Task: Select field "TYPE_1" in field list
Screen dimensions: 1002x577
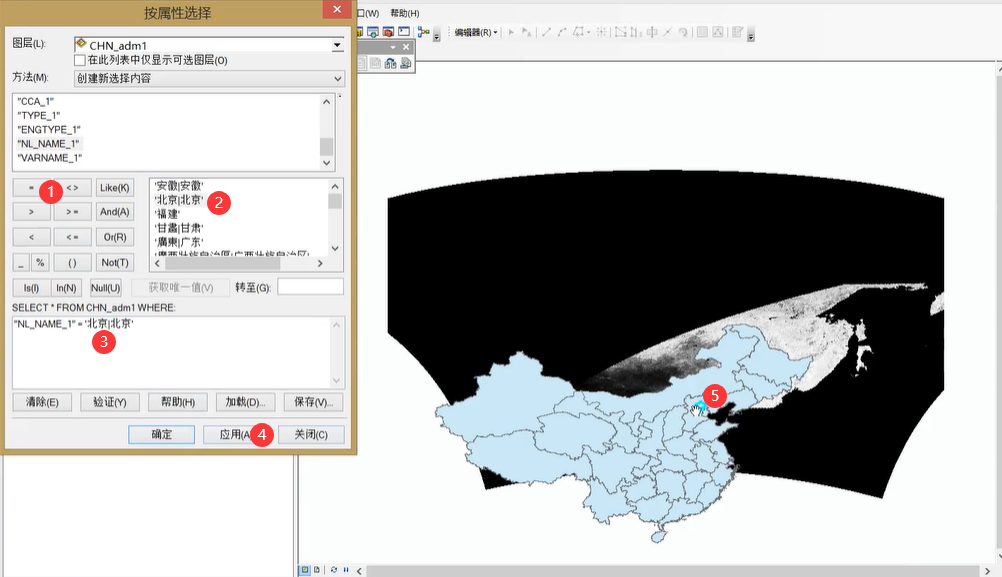Action: [38, 115]
